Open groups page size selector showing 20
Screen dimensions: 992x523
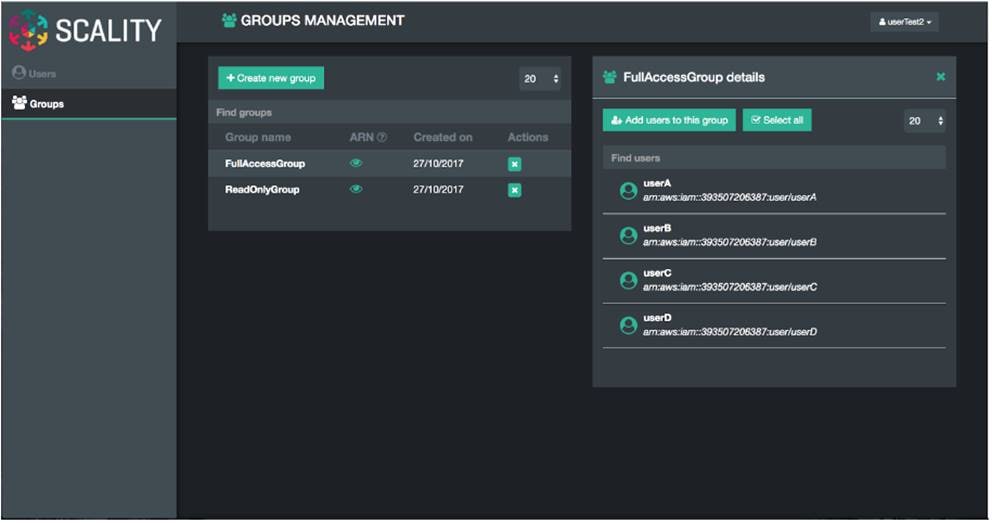click(x=540, y=78)
